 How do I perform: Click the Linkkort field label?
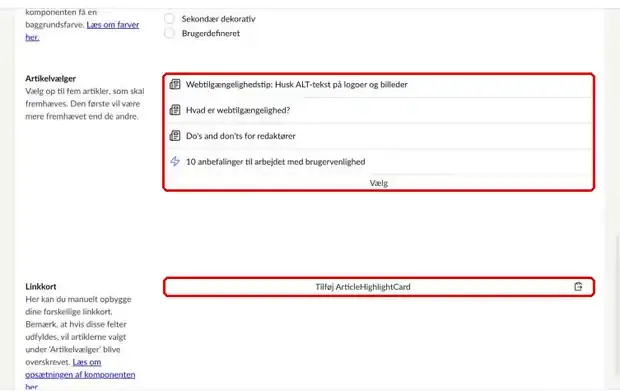41,286
